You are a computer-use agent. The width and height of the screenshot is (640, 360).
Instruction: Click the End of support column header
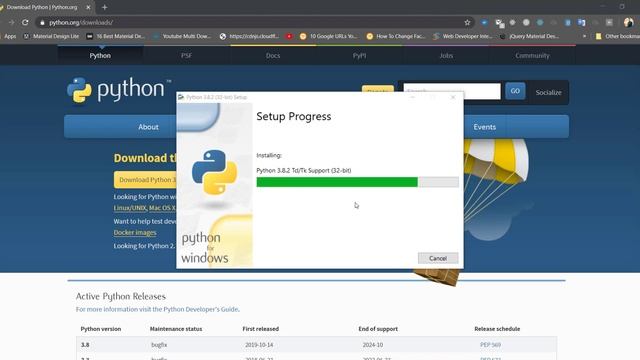(x=378, y=329)
